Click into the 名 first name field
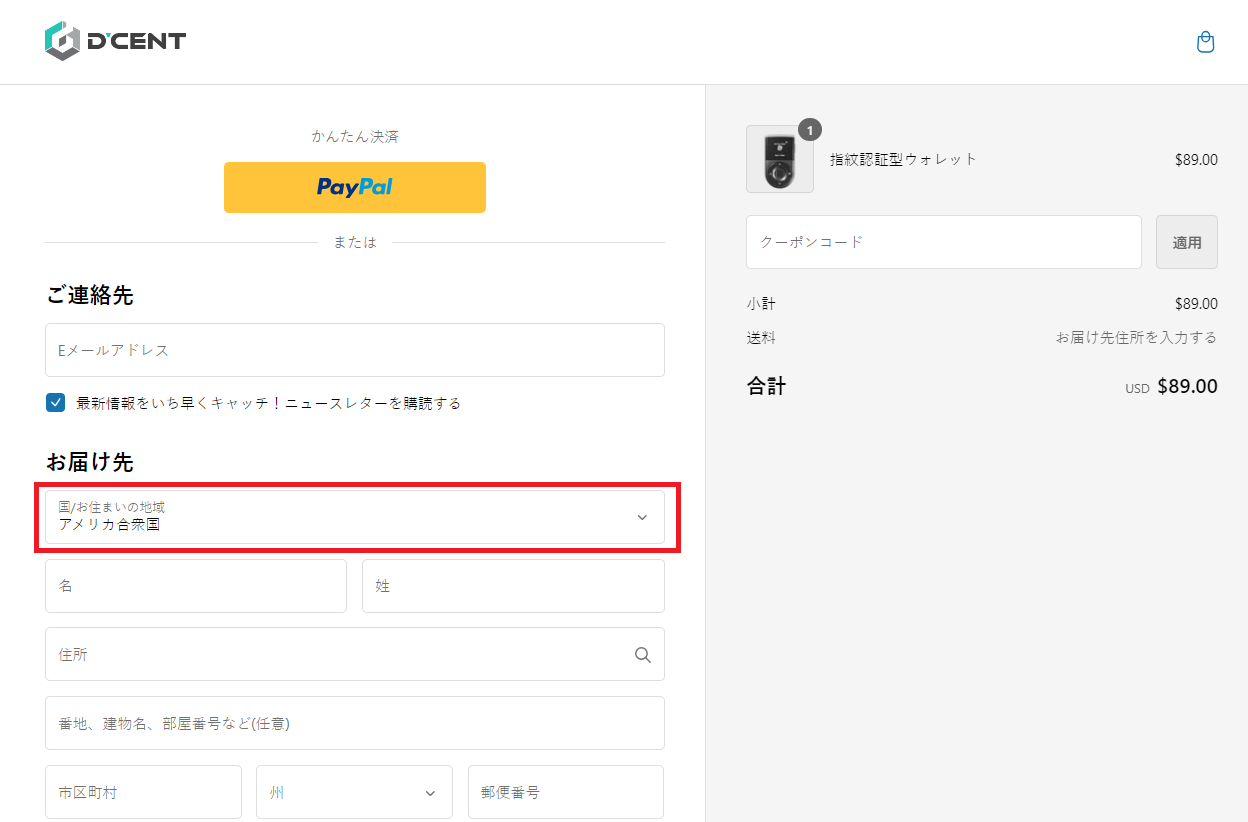The width and height of the screenshot is (1248, 822). [x=196, y=586]
